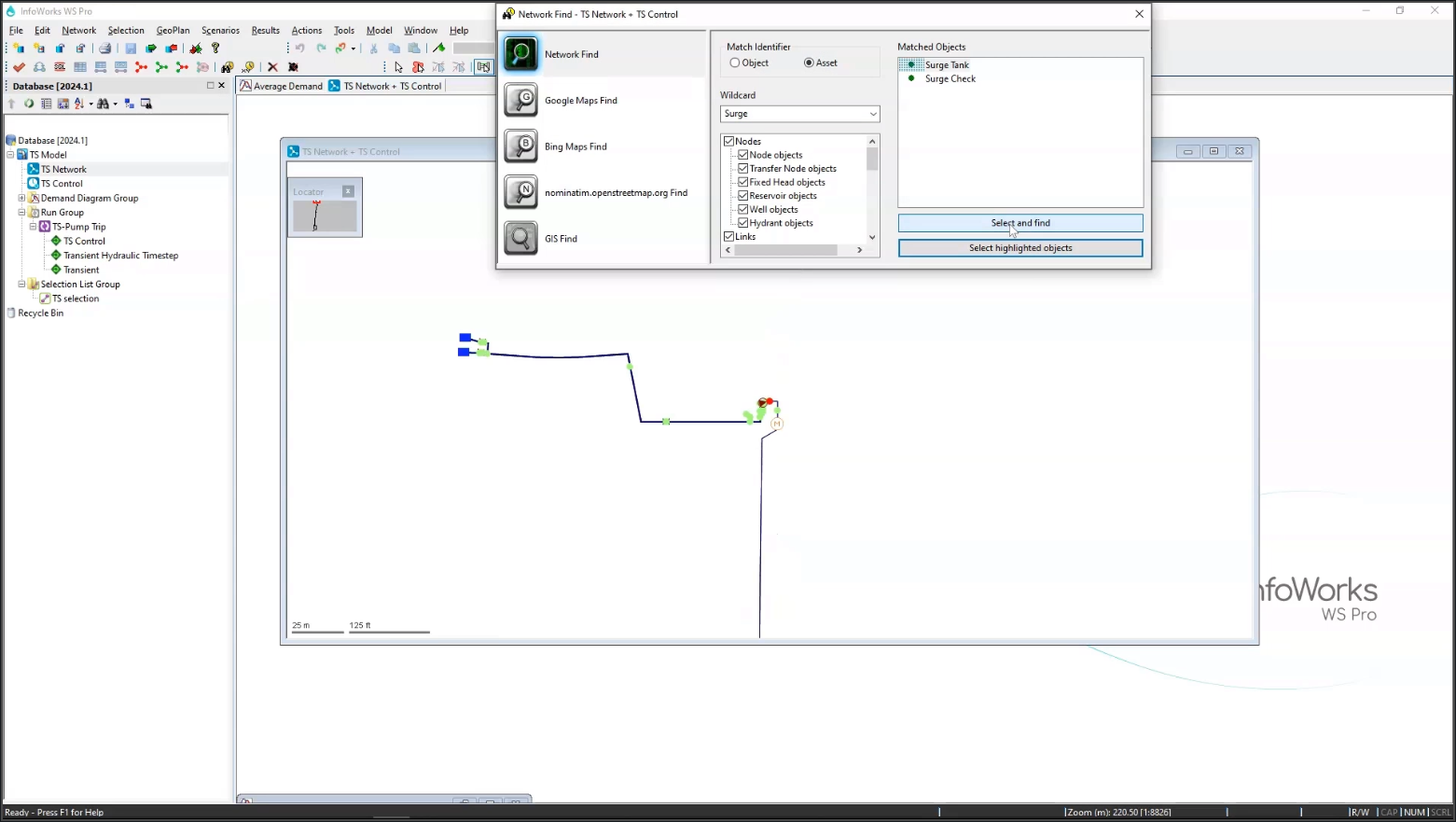Collapse the TS Model tree node
Screen dimensions: 1456x822
point(10,155)
